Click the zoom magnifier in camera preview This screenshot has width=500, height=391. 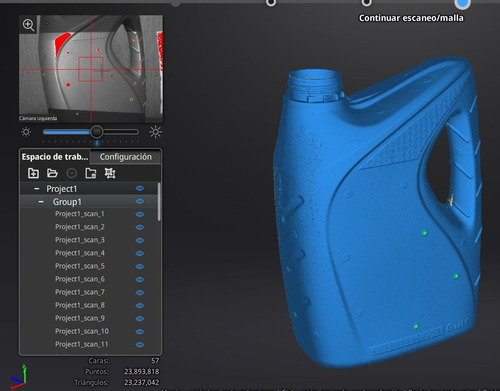click(28, 25)
